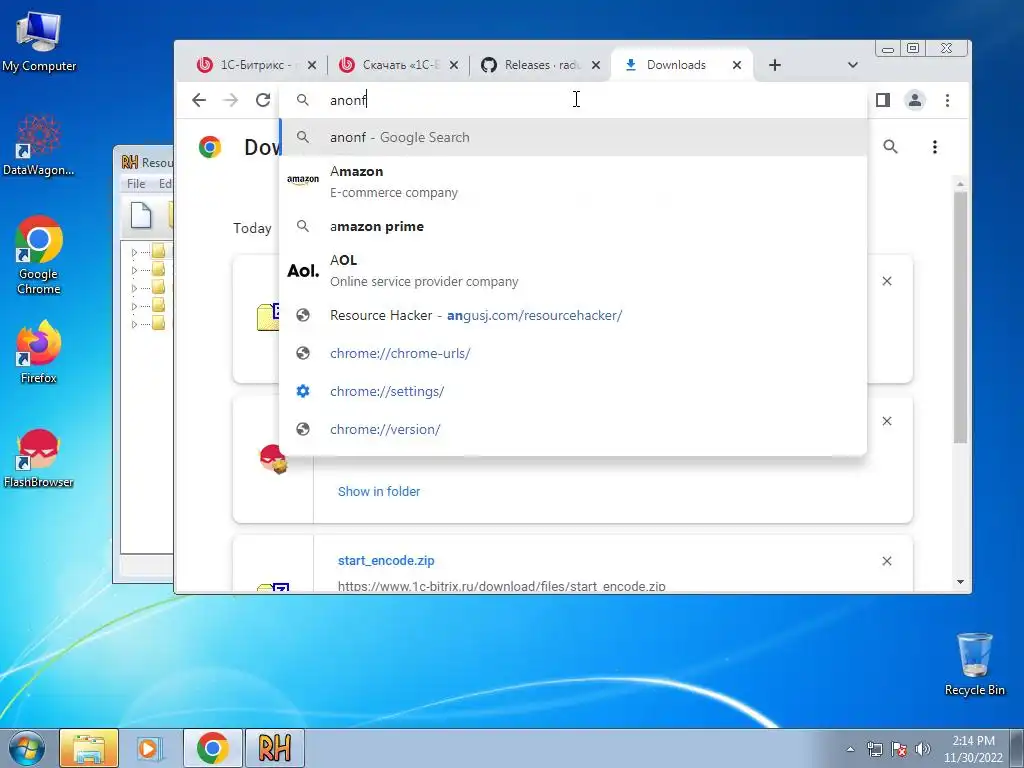Expand the tab search chevron
This screenshot has width=1024, height=768.
coord(852,65)
